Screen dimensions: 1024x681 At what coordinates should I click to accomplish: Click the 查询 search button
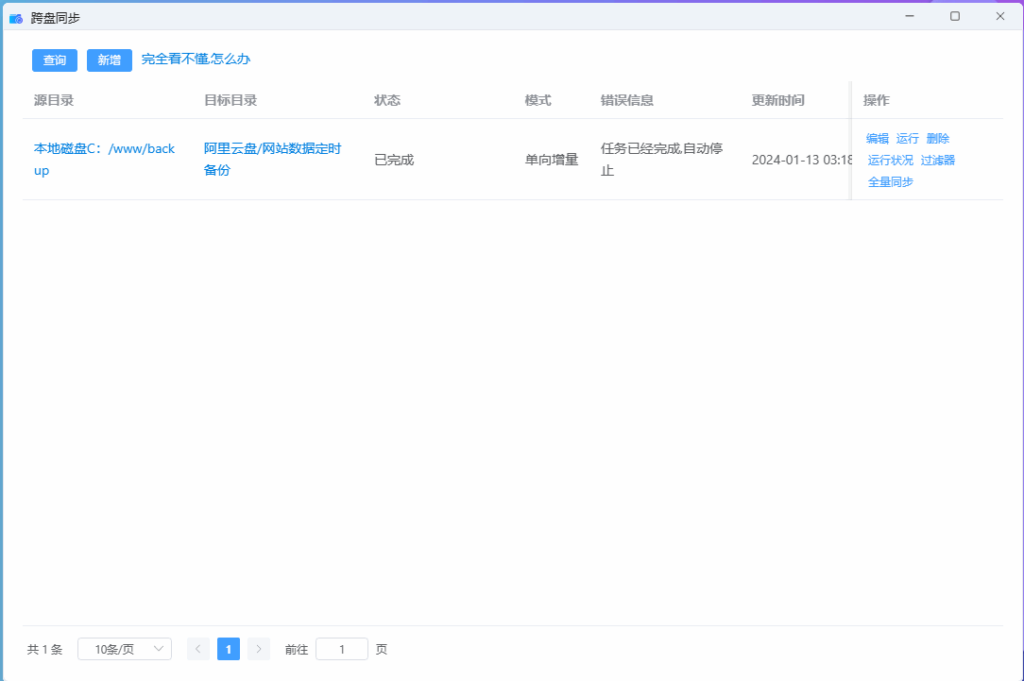(x=54, y=60)
